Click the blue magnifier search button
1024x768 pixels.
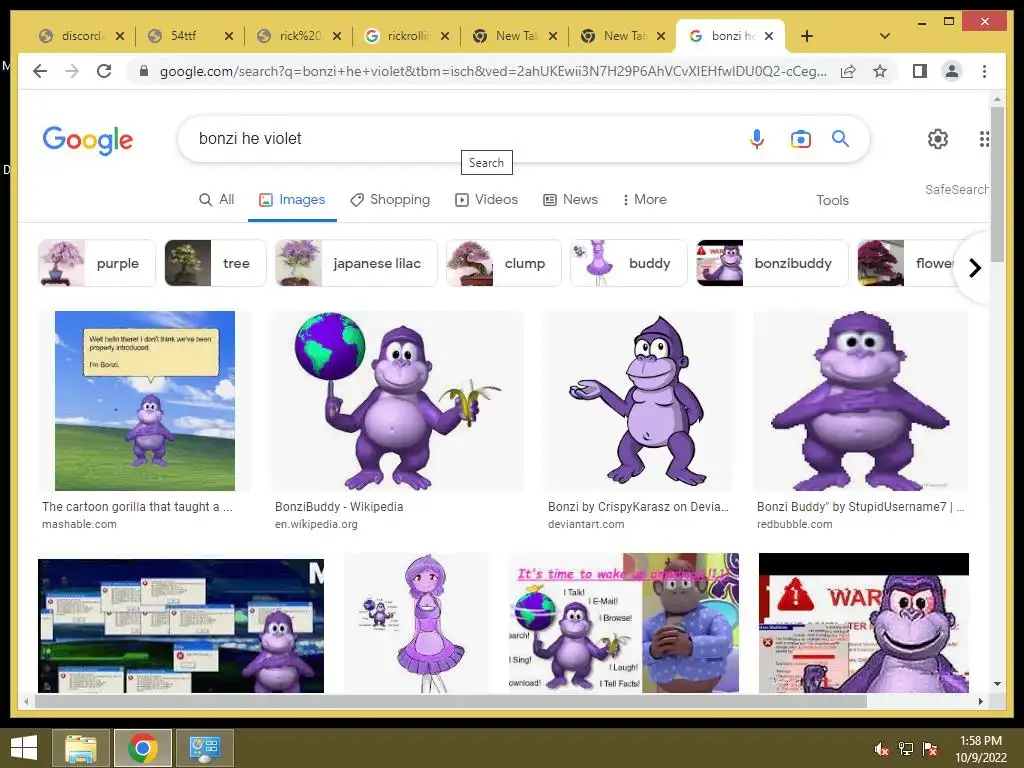[840, 138]
